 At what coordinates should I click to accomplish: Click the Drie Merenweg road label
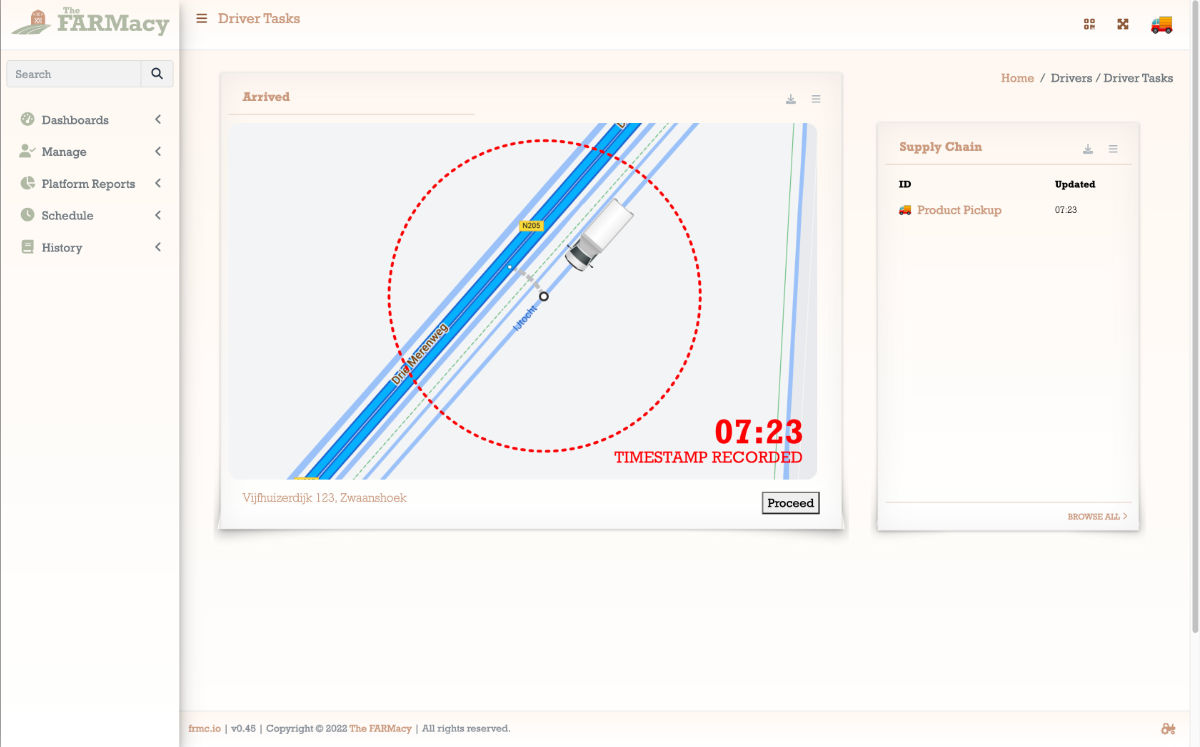(421, 353)
